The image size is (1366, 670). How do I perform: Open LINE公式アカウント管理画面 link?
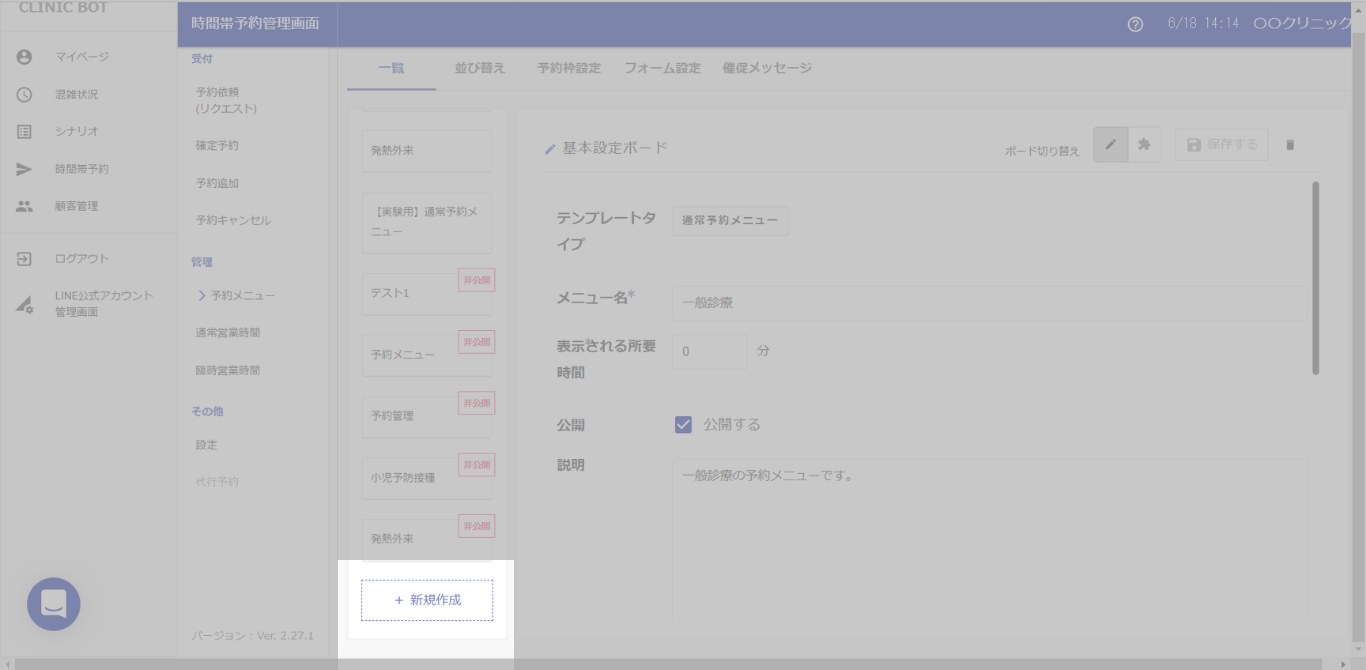tap(103, 304)
